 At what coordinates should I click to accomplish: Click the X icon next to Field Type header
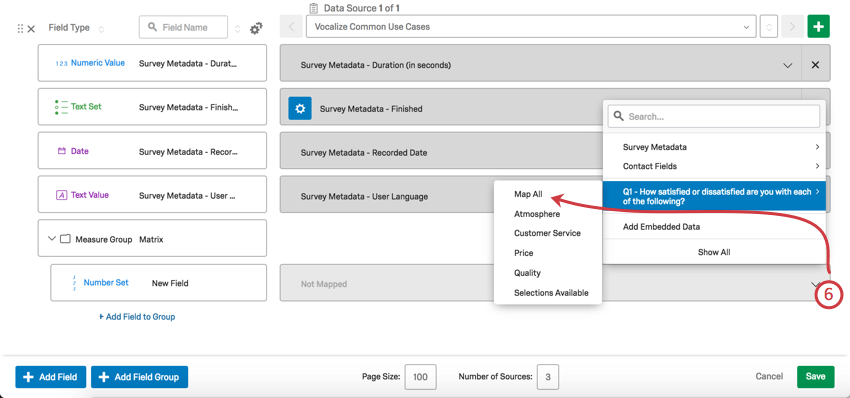[31, 29]
